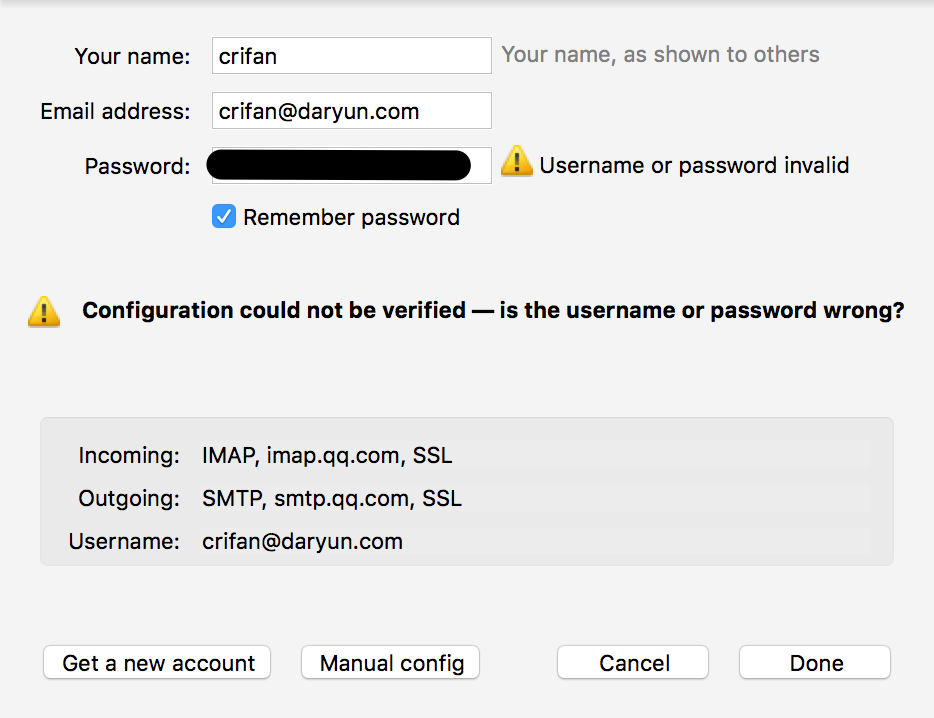The width and height of the screenshot is (934, 718).
Task: Click the warning icon beside the password field
Action: point(516,162)
